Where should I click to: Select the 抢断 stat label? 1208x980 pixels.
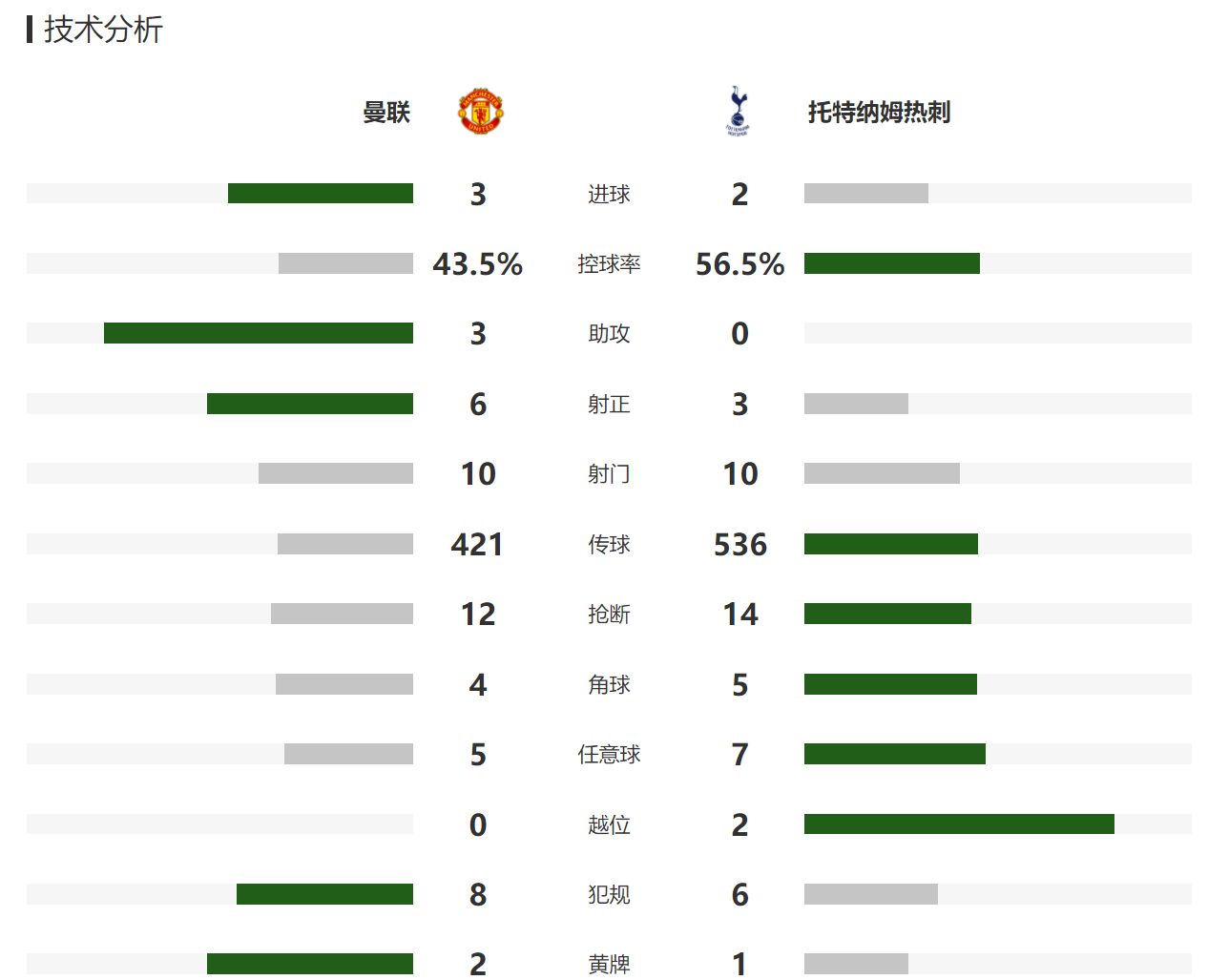pyautogui.click(x=609, y=615)
